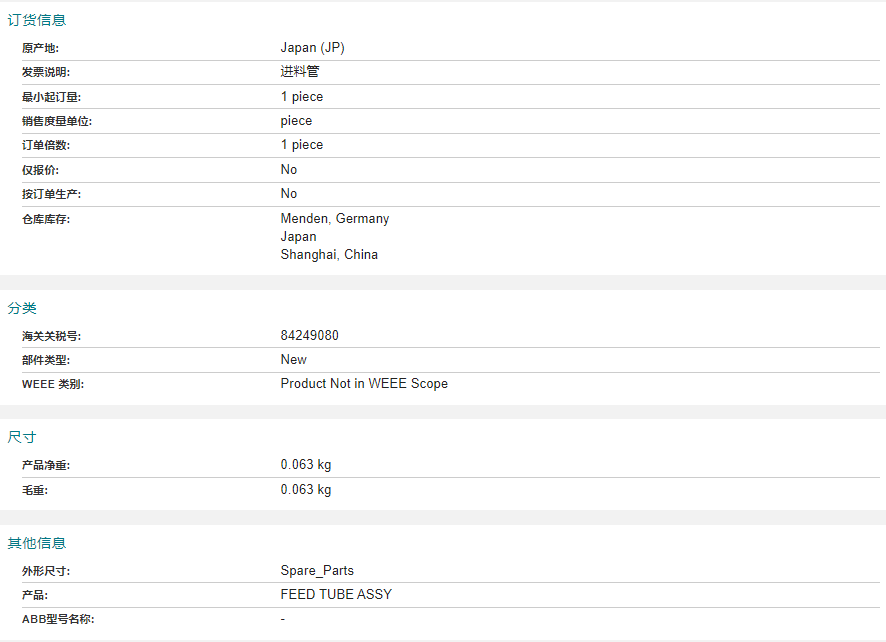Select Menden, Germany warehouse entry
The width and height of the screenshot is (886, 642).
(x=335, y=219)
